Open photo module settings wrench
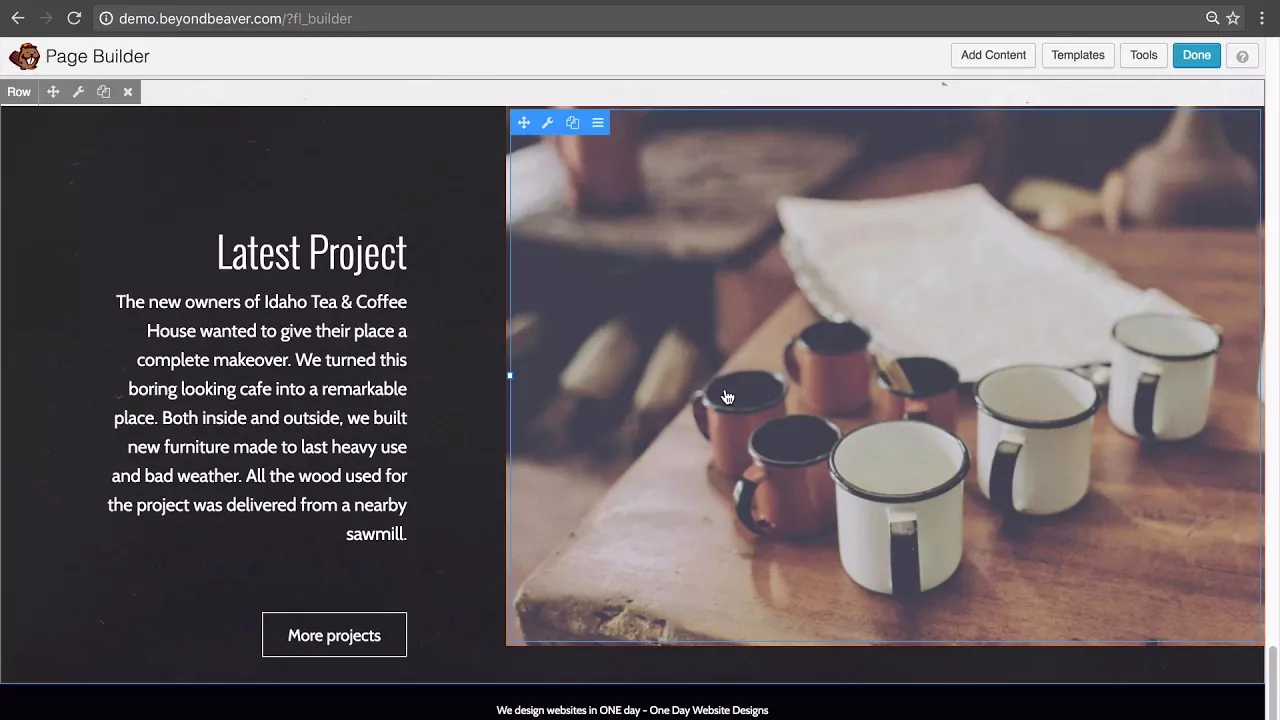The height and width of the screenshot is (720, 1280). 547,123
